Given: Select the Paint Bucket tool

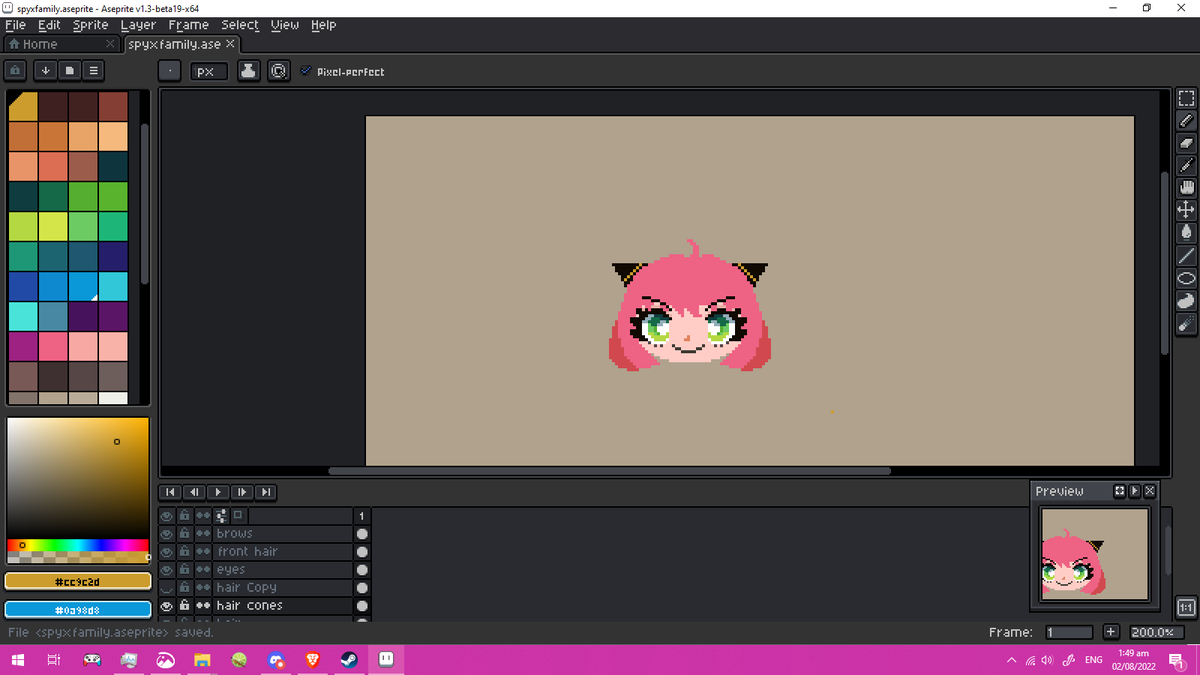Looking at the screenshot, I should (1186, 232).
